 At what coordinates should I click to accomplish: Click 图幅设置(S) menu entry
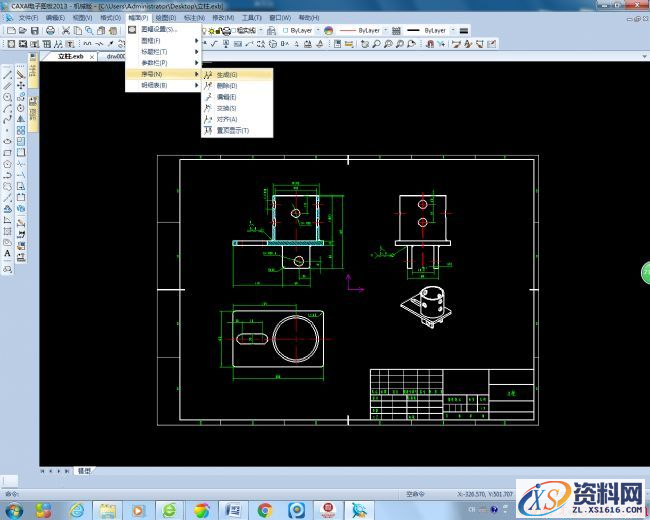click(x=158, y=30)
